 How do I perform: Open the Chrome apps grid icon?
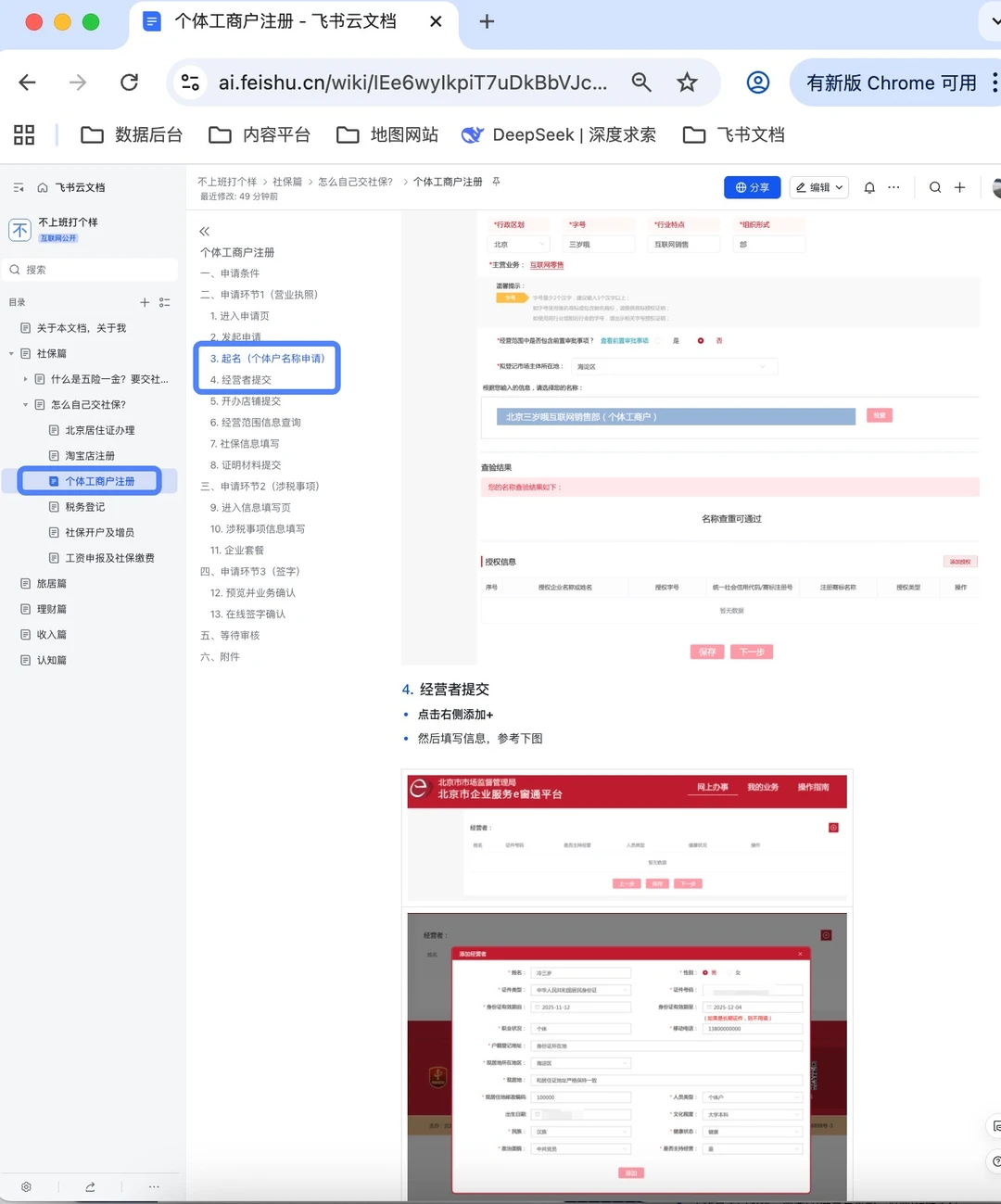pyautogui.click(x=24, y=135)
